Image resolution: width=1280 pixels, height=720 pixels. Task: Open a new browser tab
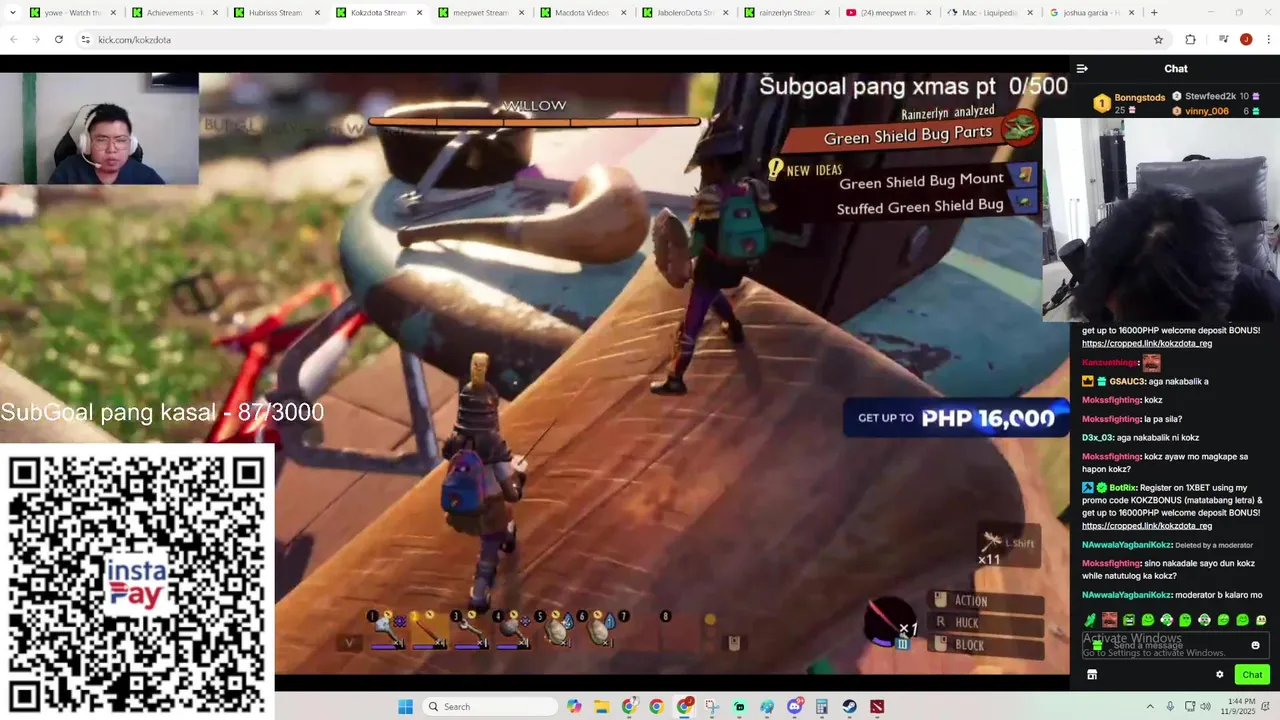click(x=1154, y=13)
